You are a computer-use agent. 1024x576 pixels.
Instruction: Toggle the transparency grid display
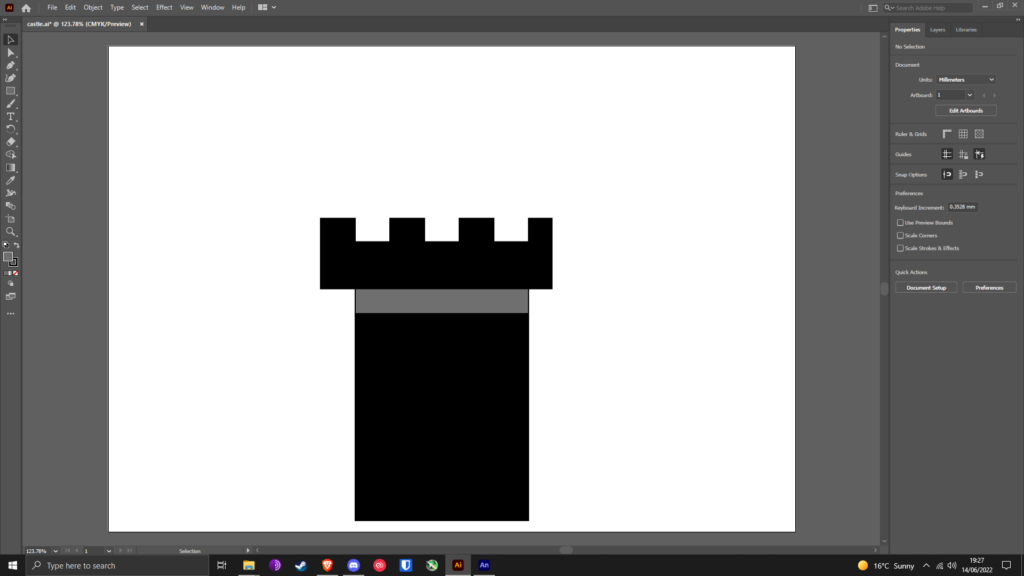coord(979,134)
